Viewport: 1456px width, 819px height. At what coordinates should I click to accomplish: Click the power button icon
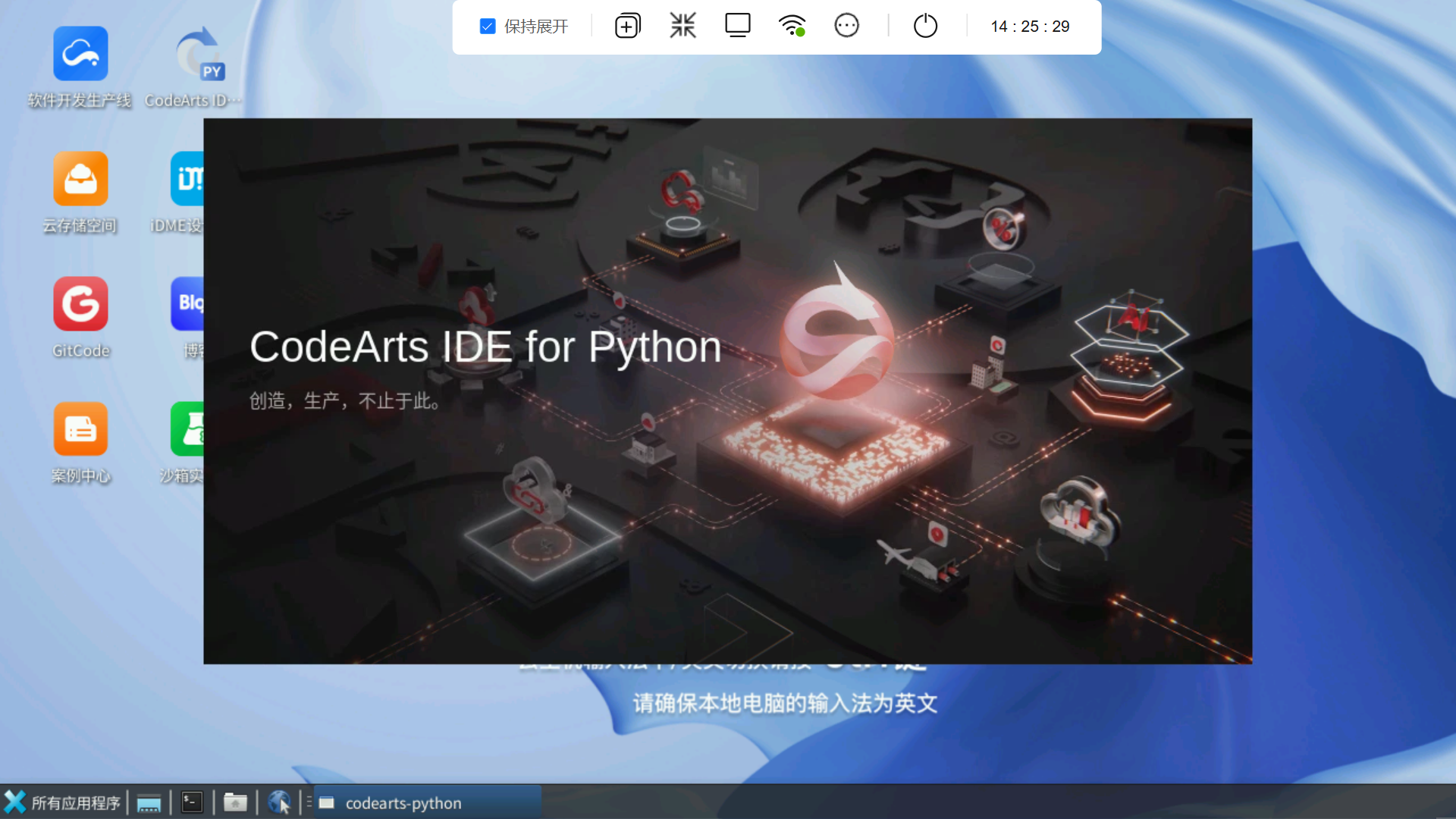coord(925,27)
